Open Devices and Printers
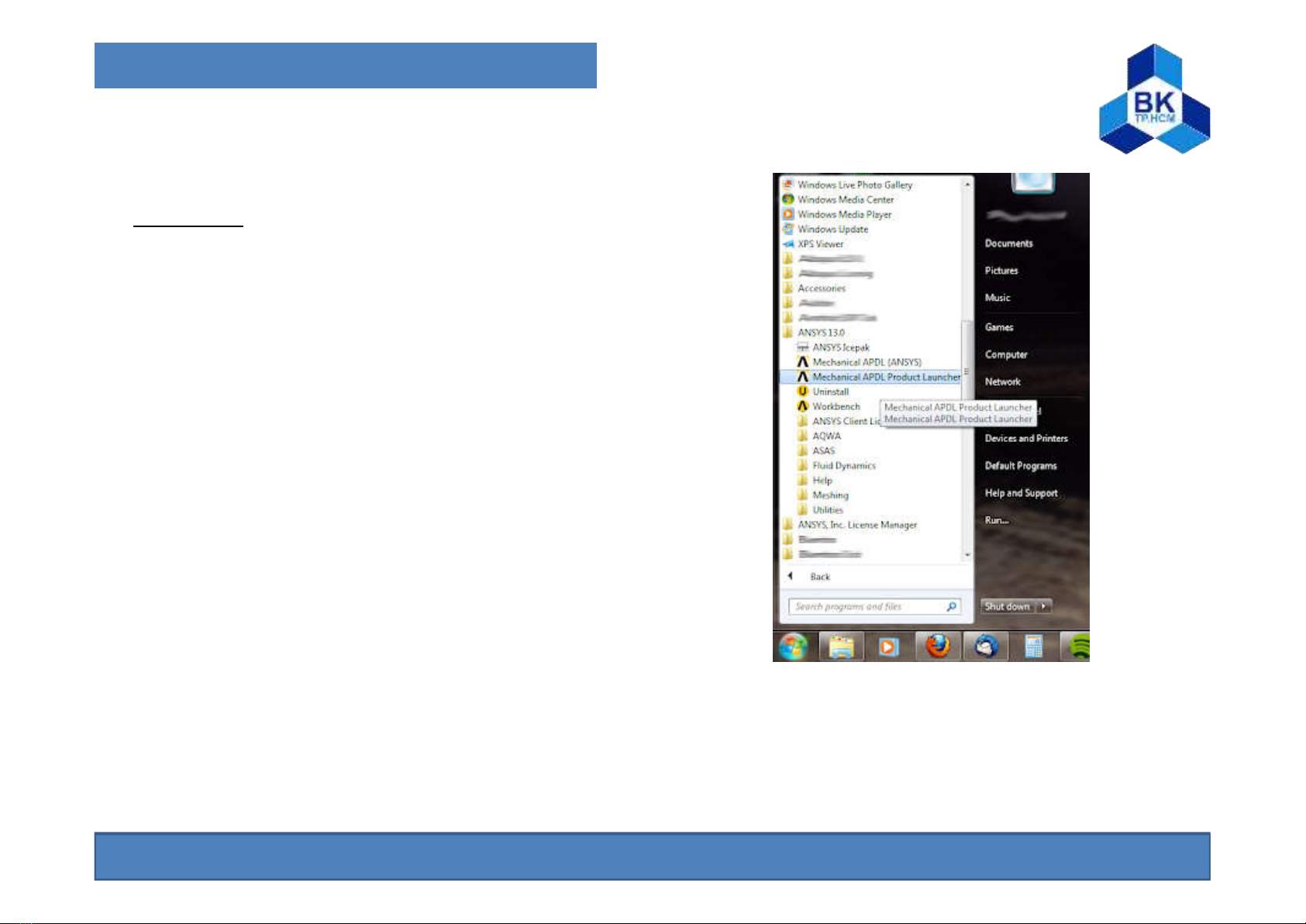The height and width of the screenshot is (924, 1306). [1026, 438]
